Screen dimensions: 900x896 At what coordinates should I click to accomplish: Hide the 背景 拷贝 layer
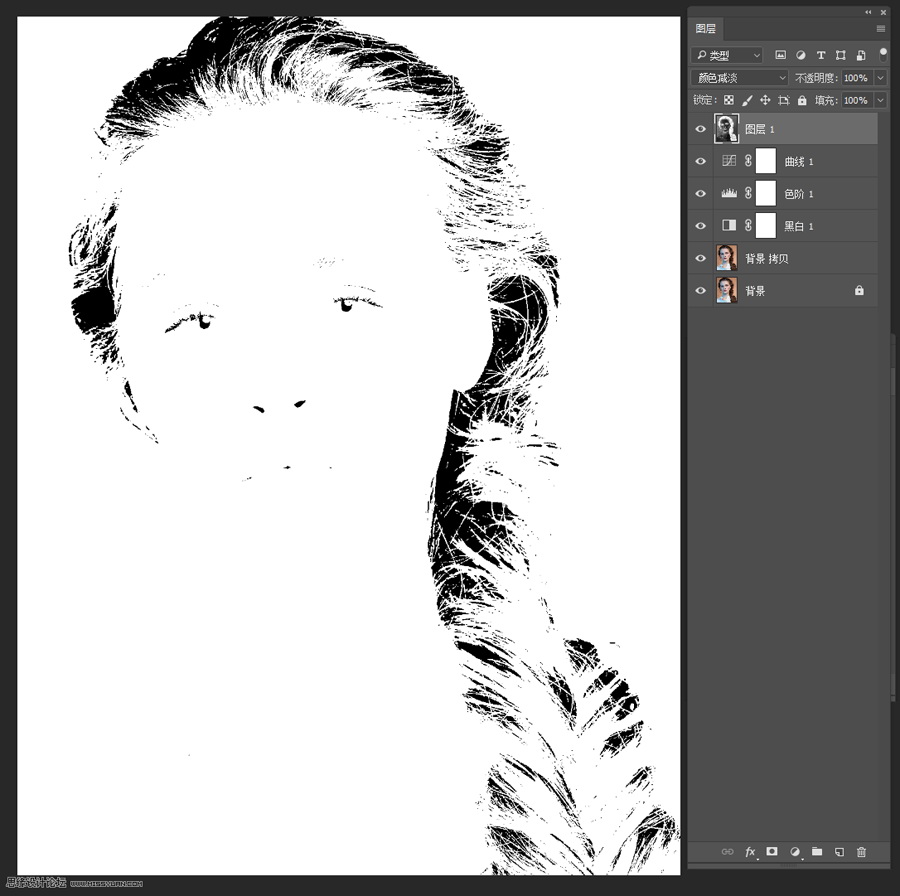tap(700, 258)
